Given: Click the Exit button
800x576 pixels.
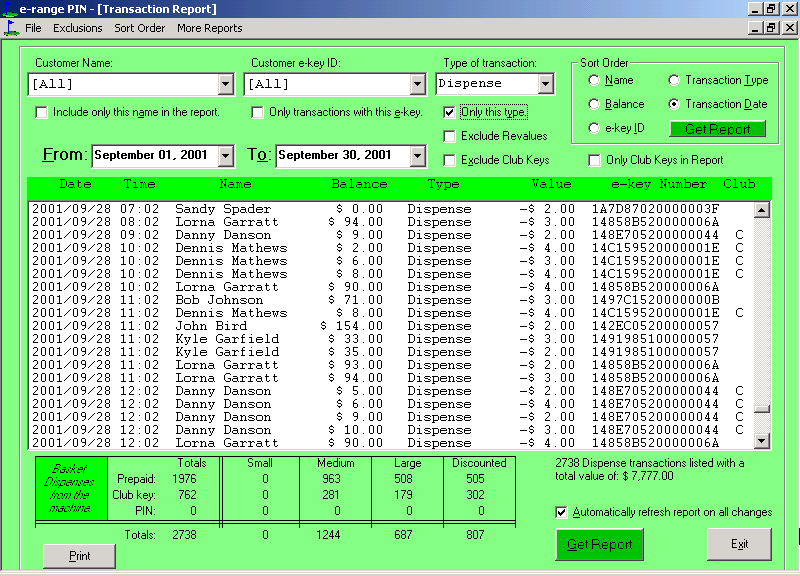Looking at the screenshot, I should (x=739, y=544).
